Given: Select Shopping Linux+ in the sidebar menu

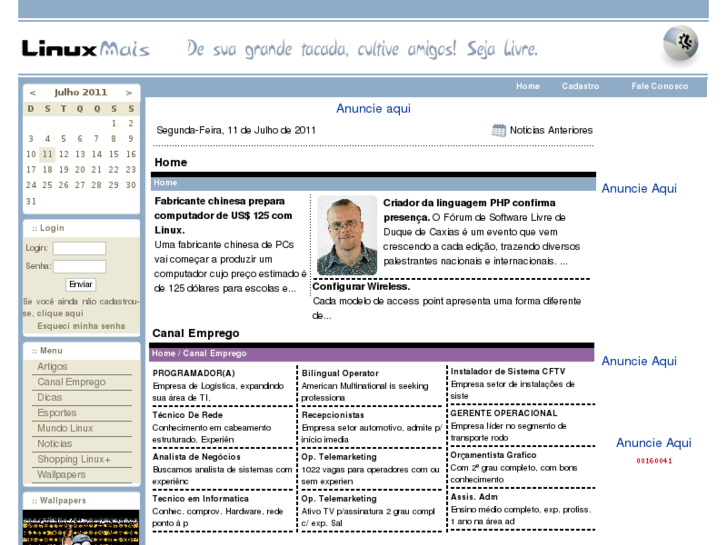Looking at the screenshot, I should [x=74, y=459].
